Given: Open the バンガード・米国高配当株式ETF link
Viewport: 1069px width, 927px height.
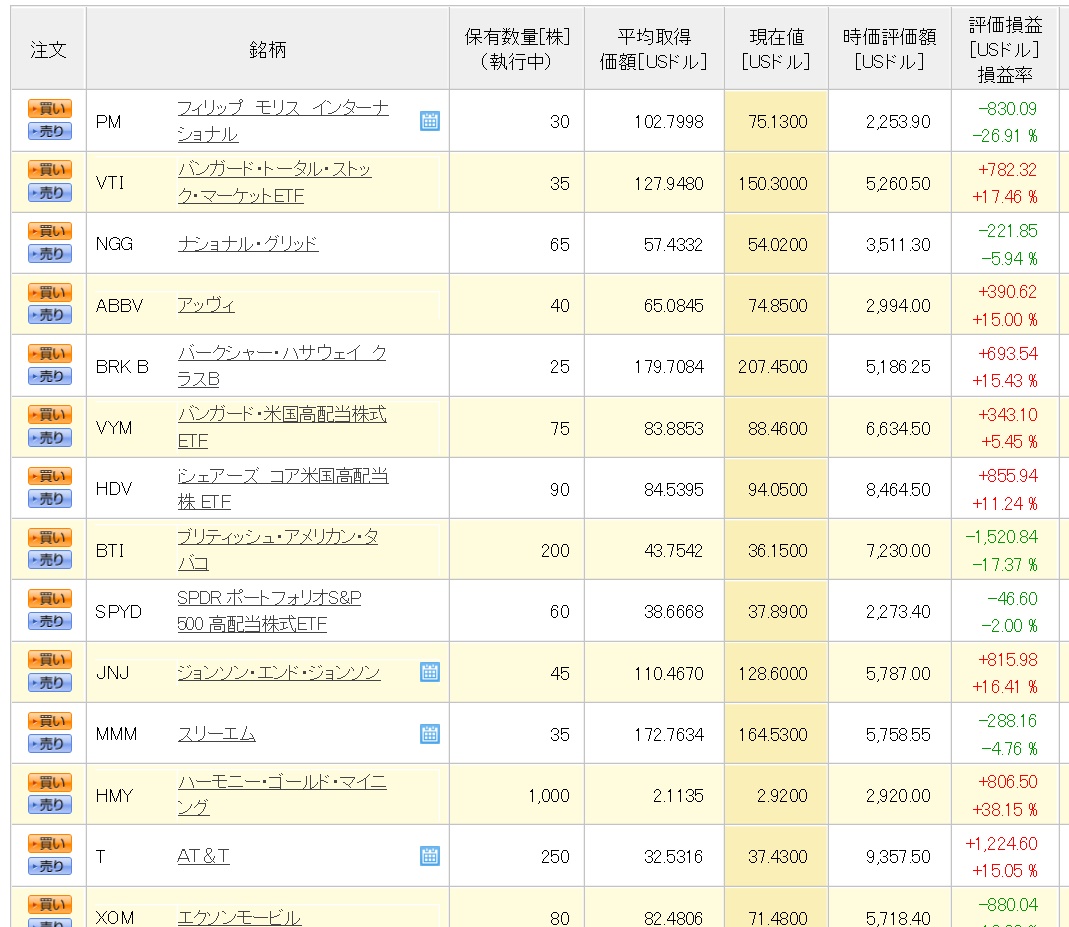Looking at the screenshot, I should click(x=282, y=427).
